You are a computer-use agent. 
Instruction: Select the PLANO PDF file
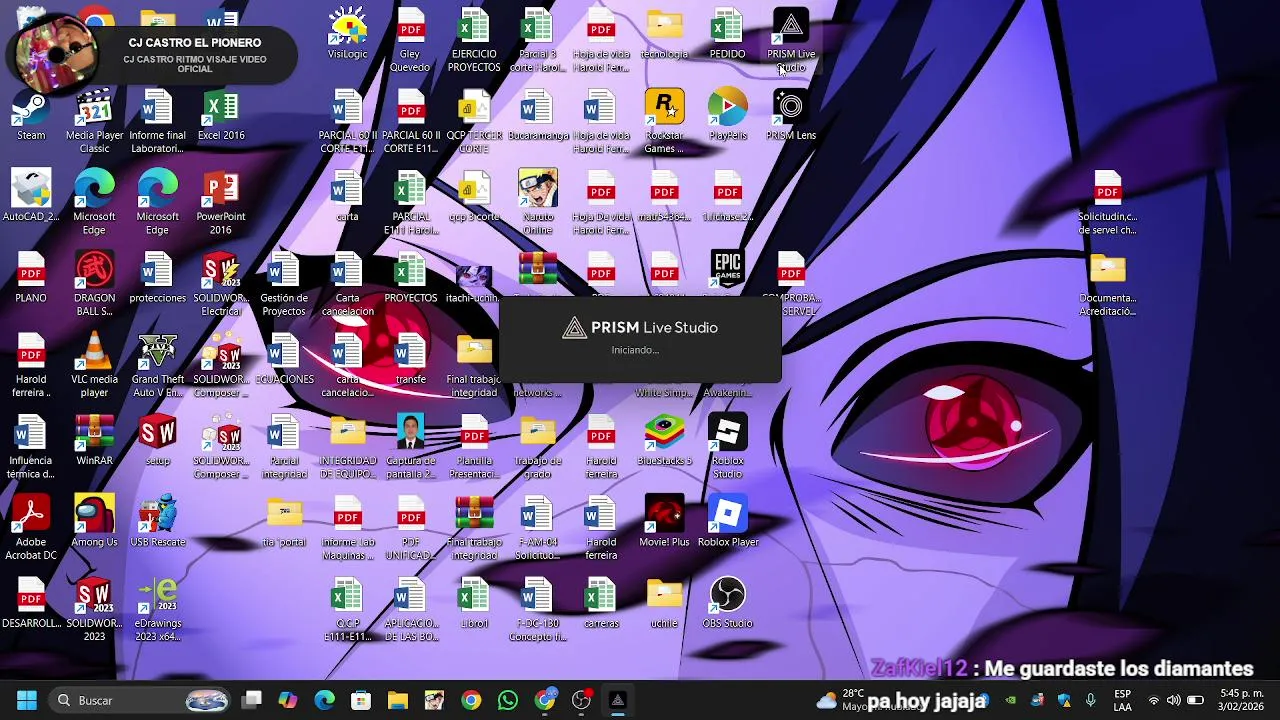click(x=31, y=276)
